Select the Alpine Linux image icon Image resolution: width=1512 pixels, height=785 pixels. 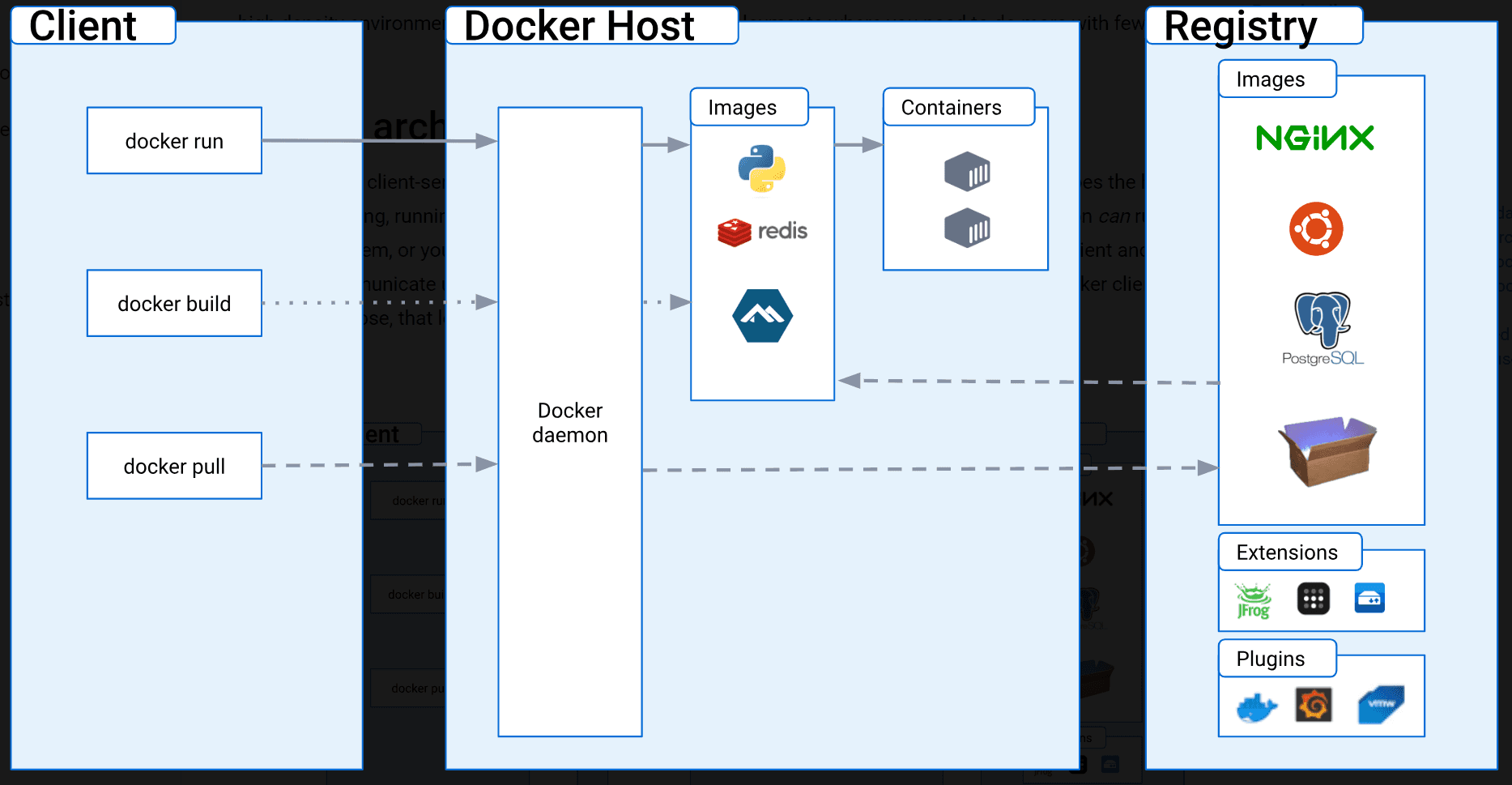pos(760,315)
